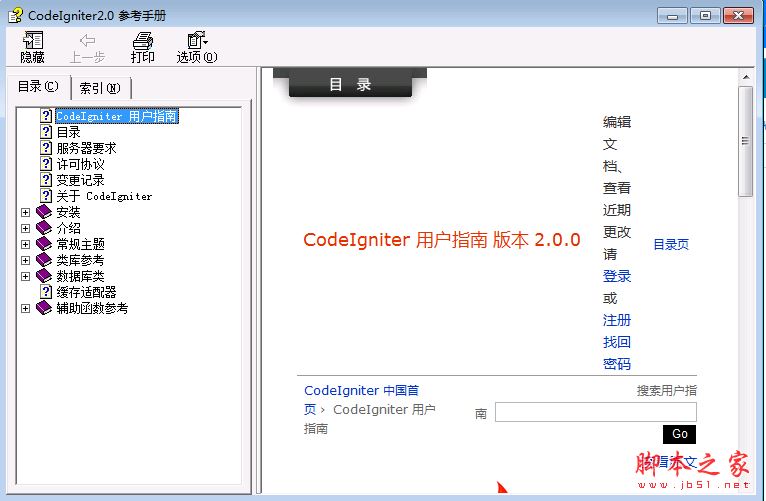Click the page icon beside 服务器要求
This screenshot has height=501, width=766.
coord(46,148)
